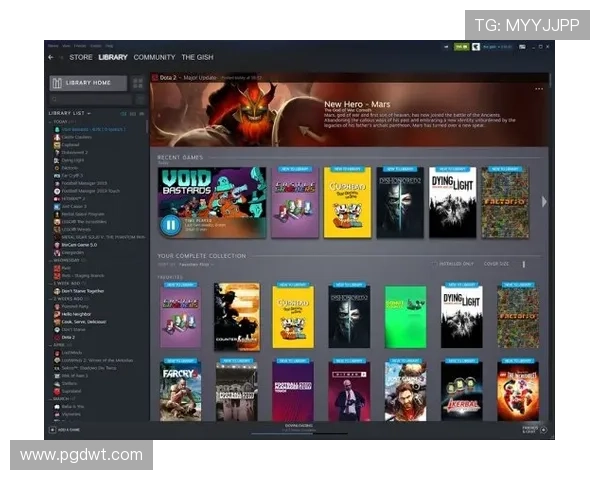Switch to the Community tab

(154, 57)
